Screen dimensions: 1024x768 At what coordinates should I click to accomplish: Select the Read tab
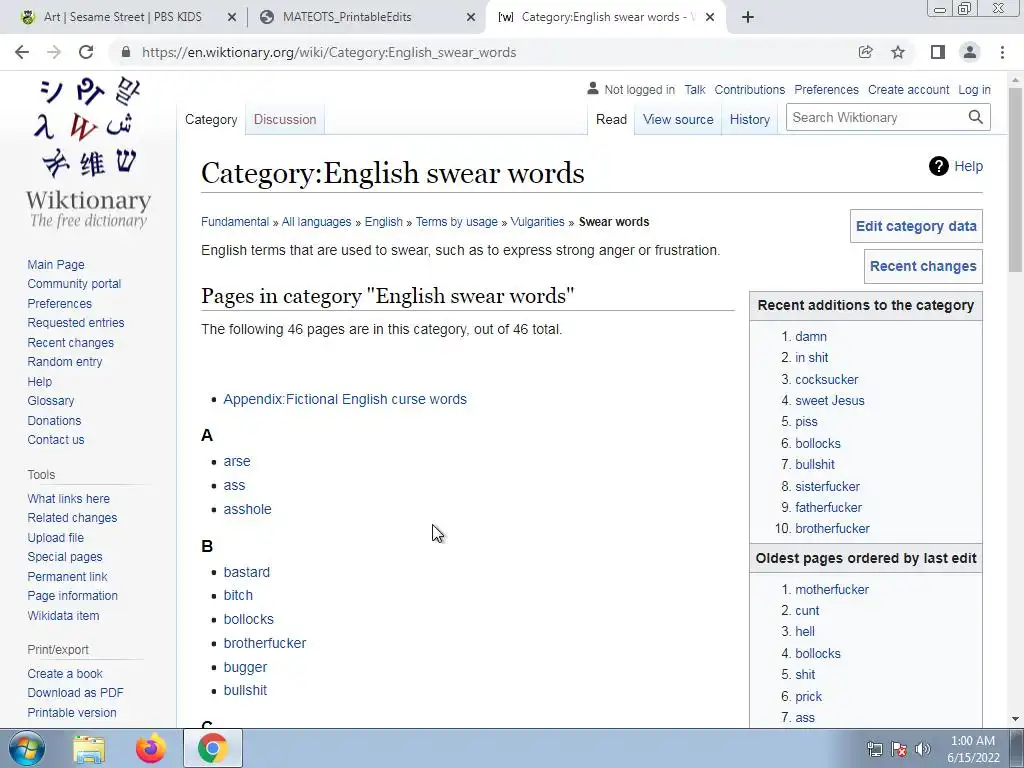[x=611, y=120]
